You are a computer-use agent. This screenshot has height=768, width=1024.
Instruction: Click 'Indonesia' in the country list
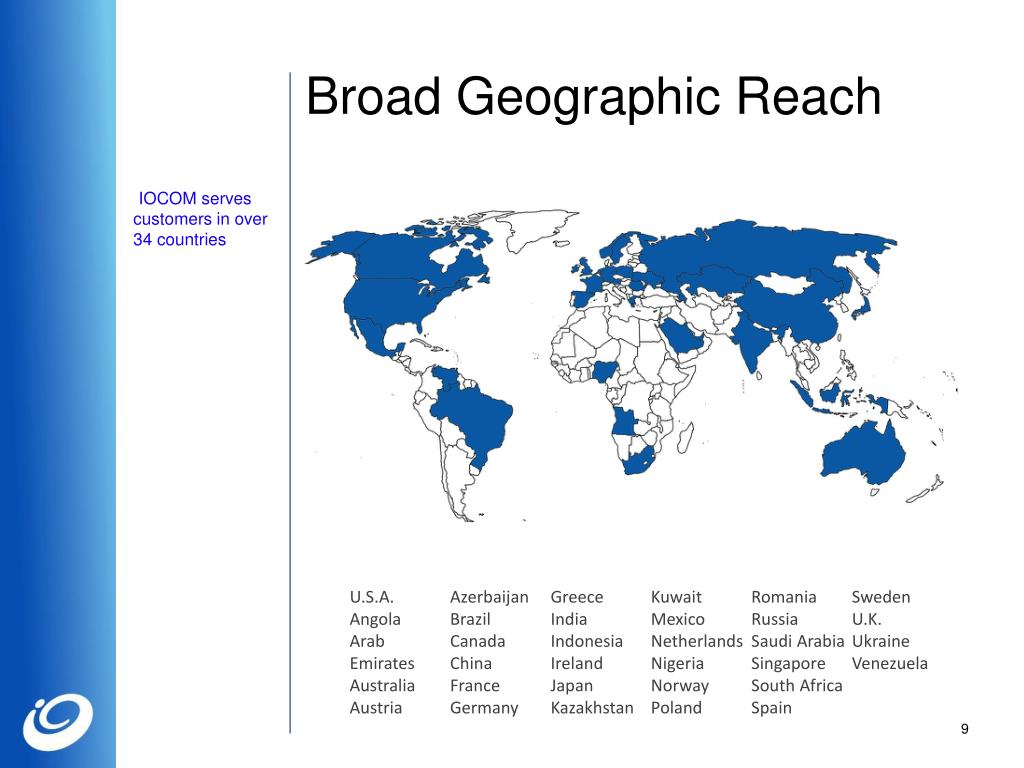pos(586,641)
